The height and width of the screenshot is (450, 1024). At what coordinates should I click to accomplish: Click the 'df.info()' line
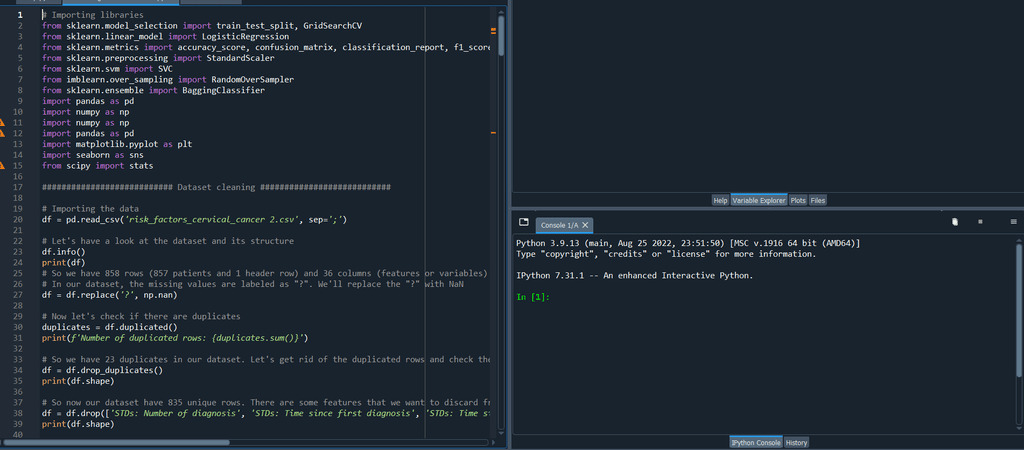pyautogui.click(x=63, y=252)
